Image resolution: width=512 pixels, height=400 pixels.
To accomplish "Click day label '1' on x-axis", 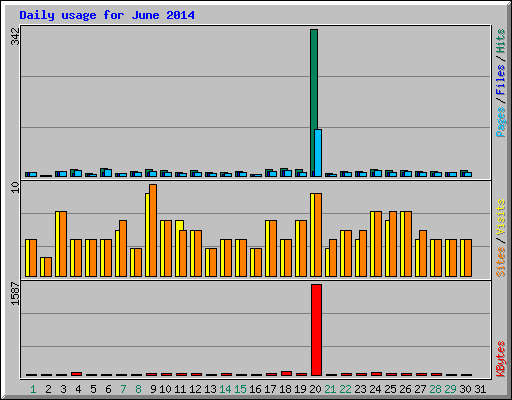I will click(x=33, y=389).
